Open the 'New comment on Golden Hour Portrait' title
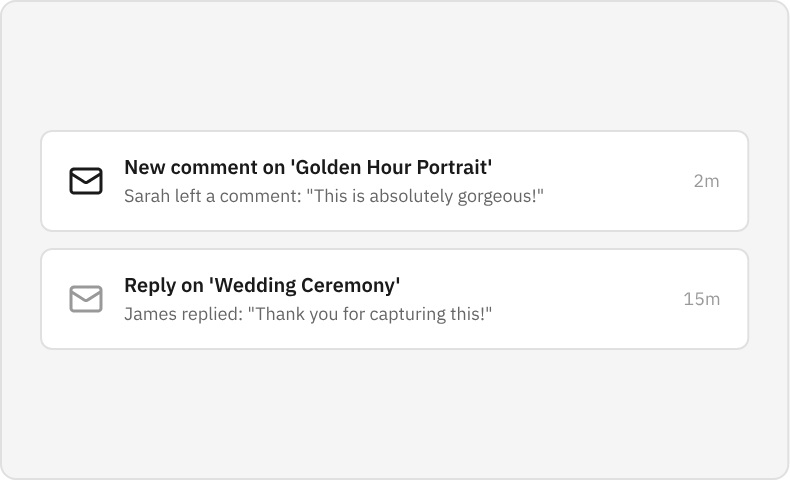The height and width of the screenshot is (480, 790). click(308, 168)
